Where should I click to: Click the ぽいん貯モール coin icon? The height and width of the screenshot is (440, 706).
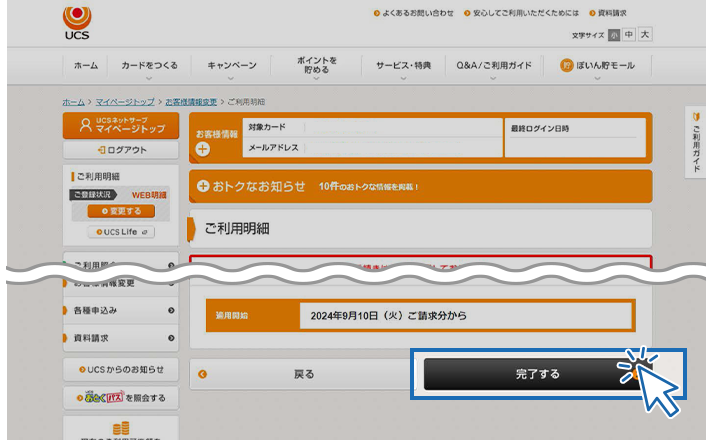pos(566,65)
